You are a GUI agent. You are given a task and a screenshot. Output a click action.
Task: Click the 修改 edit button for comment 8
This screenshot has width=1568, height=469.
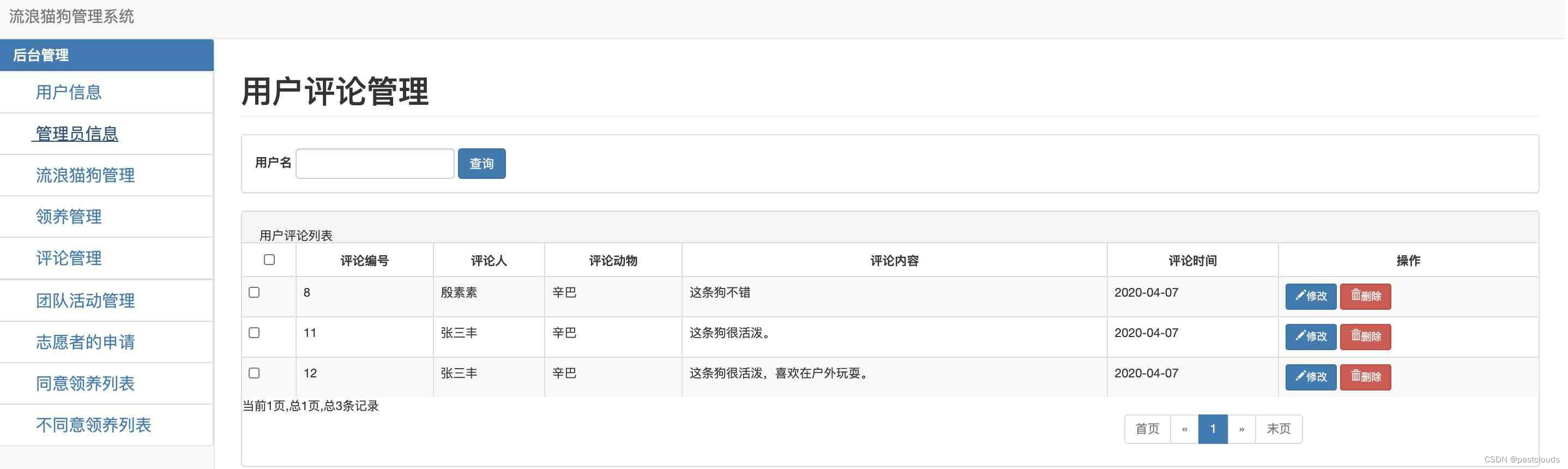click(1313, 297)
